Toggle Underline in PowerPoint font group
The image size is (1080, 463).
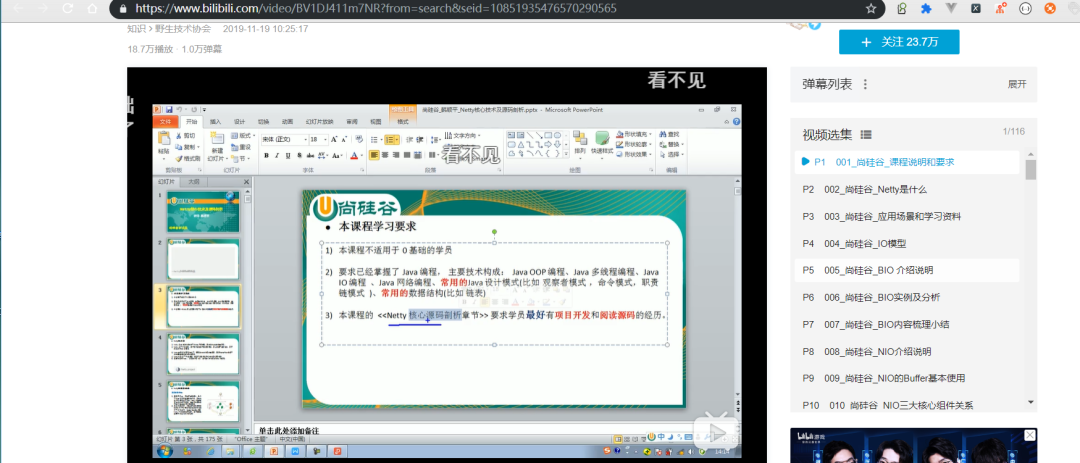(x=288, y=156)
